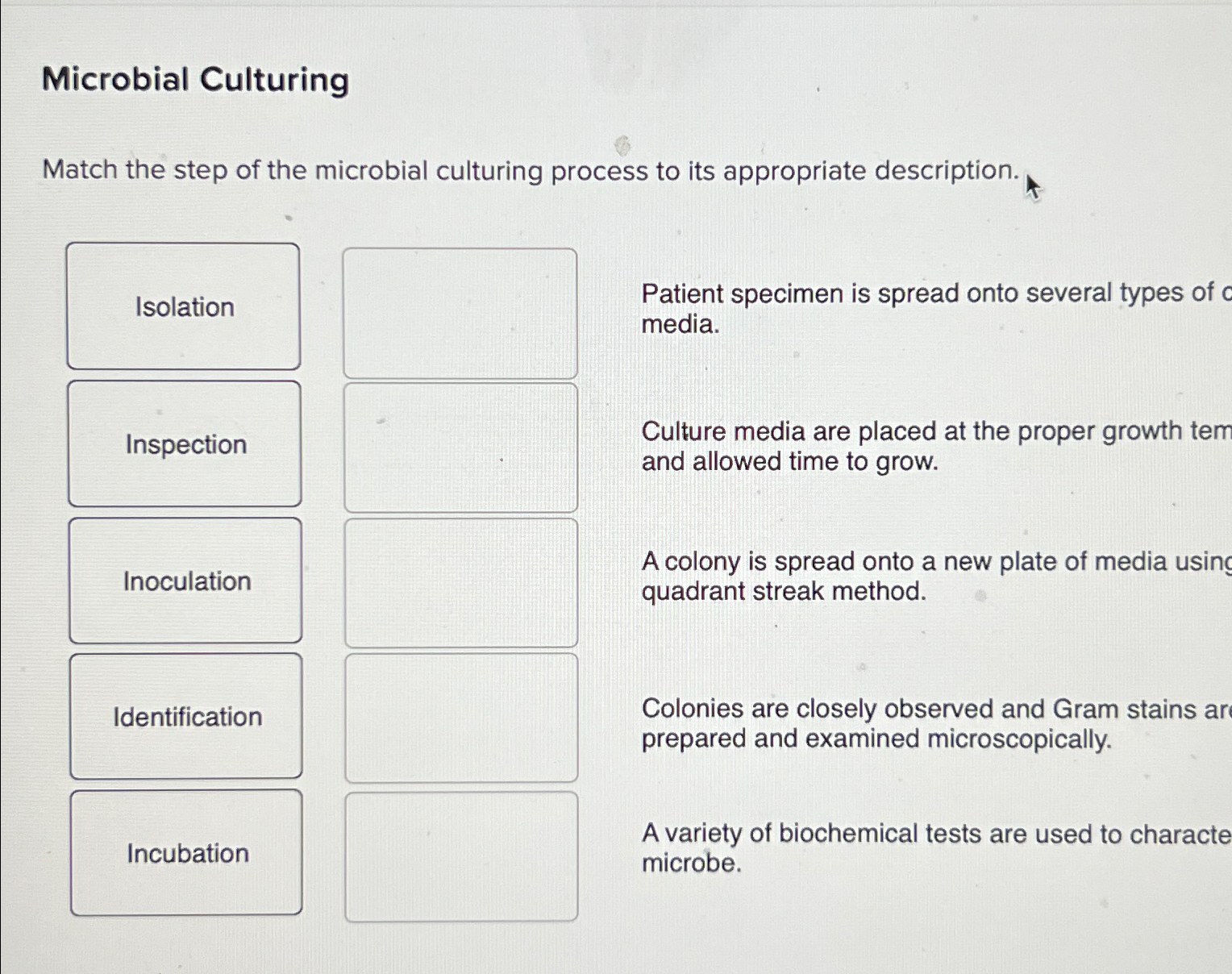Click the word Identification inside its box
The width and height of the screenshot is (1232, 974).
coord(187,717)
